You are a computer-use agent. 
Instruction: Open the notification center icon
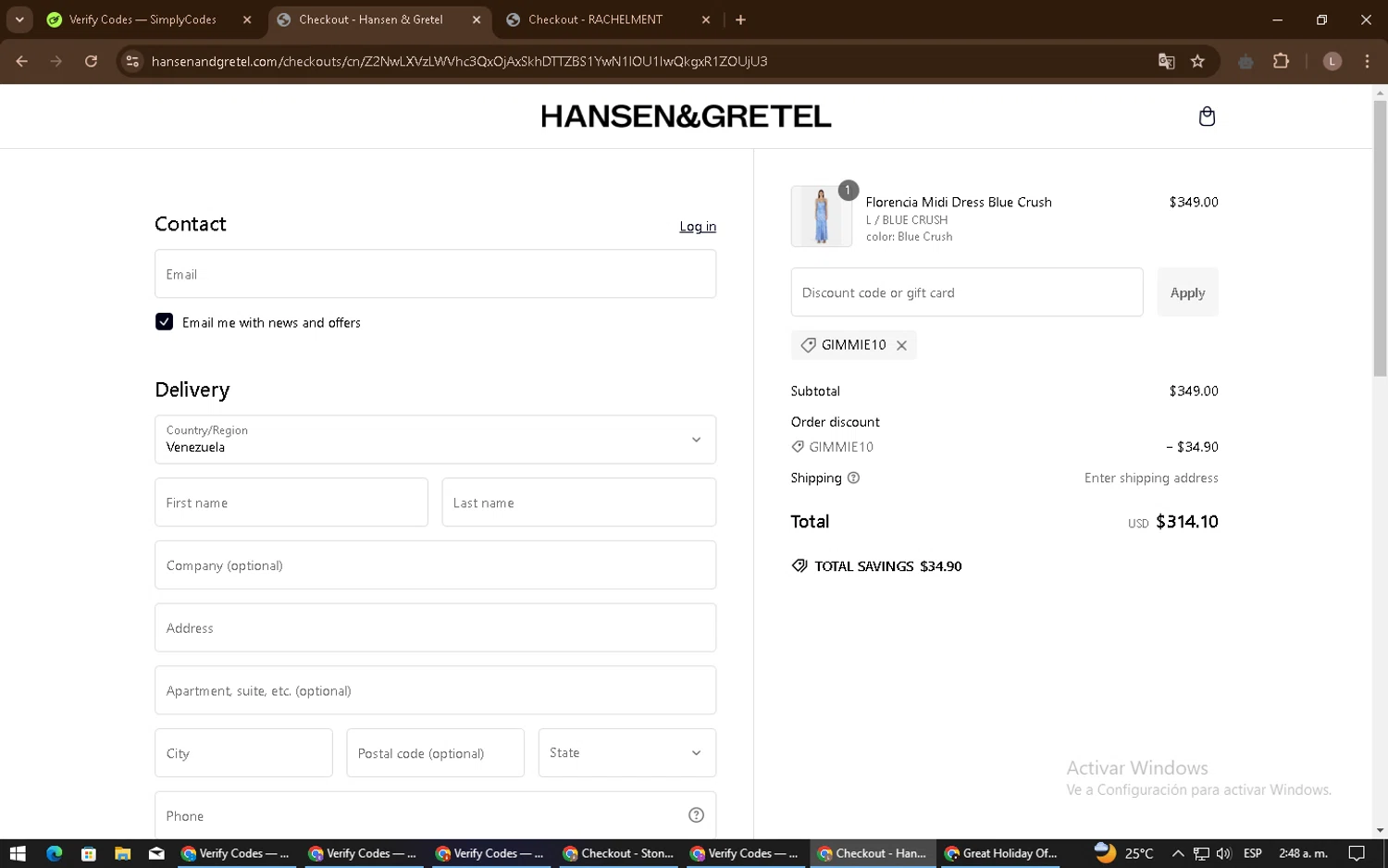(x=1357, y=853)
